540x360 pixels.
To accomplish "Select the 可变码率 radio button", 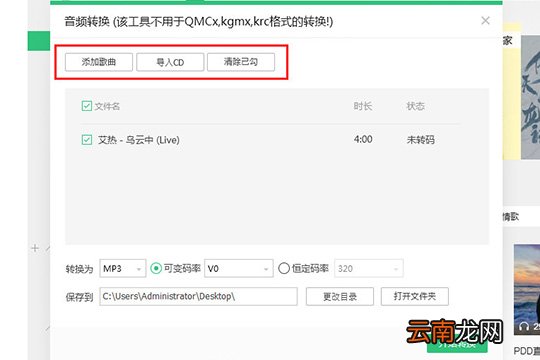I will tap(156, 268).
